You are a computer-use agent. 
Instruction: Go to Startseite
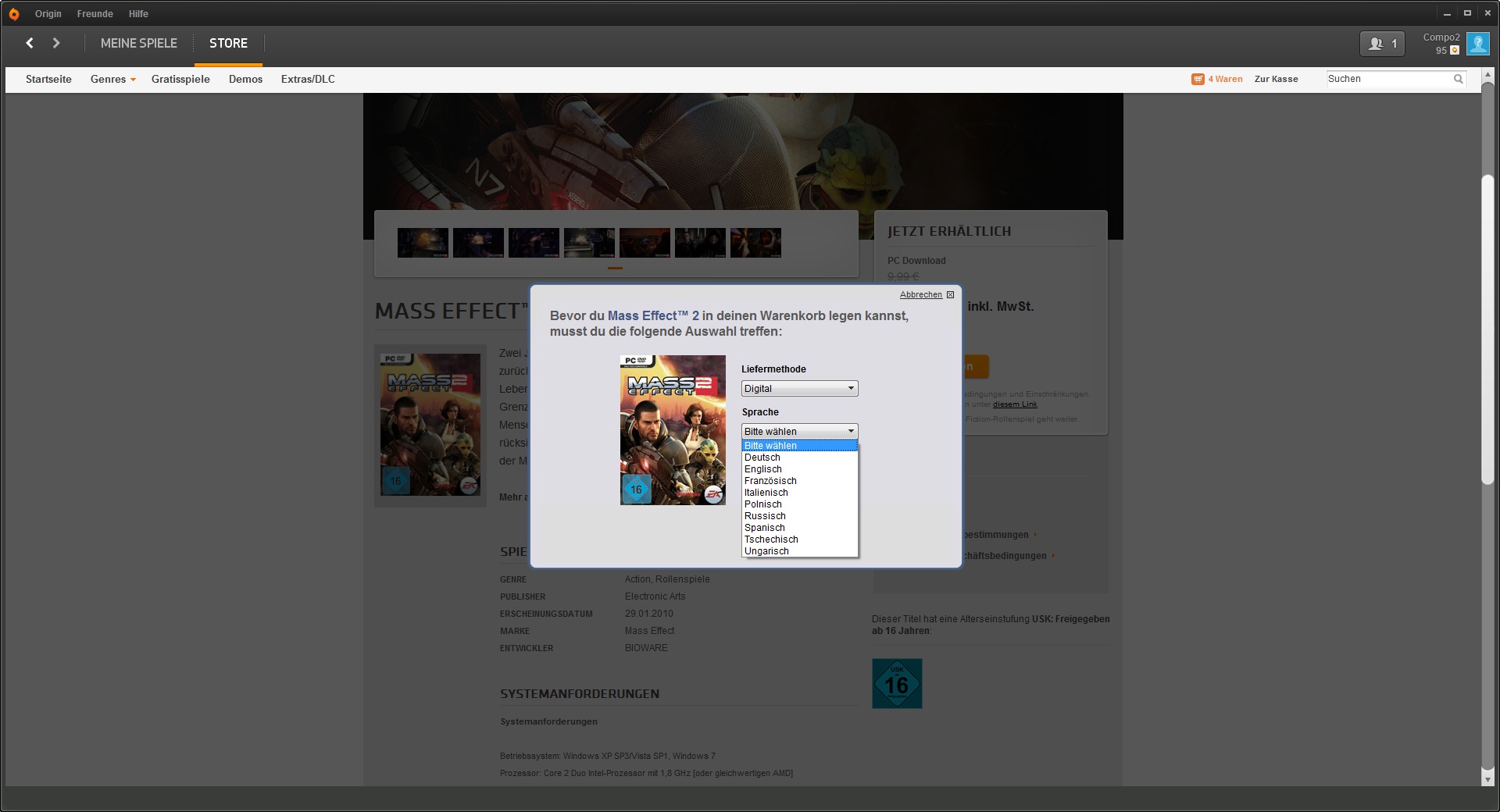[48, 79]
